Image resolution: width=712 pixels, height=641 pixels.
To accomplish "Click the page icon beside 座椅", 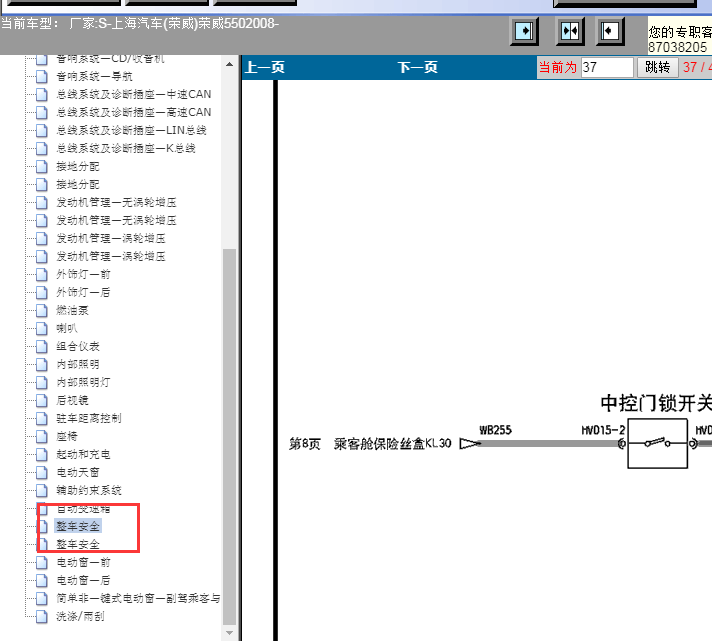I will 42,436.
